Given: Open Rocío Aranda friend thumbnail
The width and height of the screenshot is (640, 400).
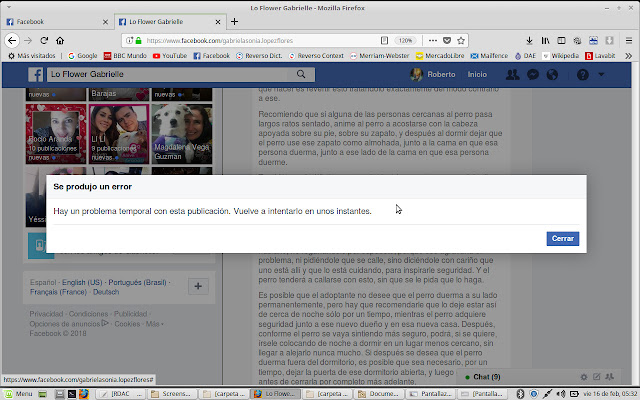Looking at the screenshot, I should (x=56, y=134).
